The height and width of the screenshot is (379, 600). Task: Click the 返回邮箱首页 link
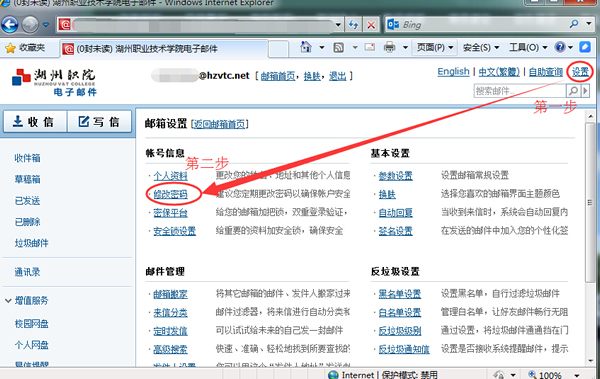pyautogui.click(x=219, y=124)
